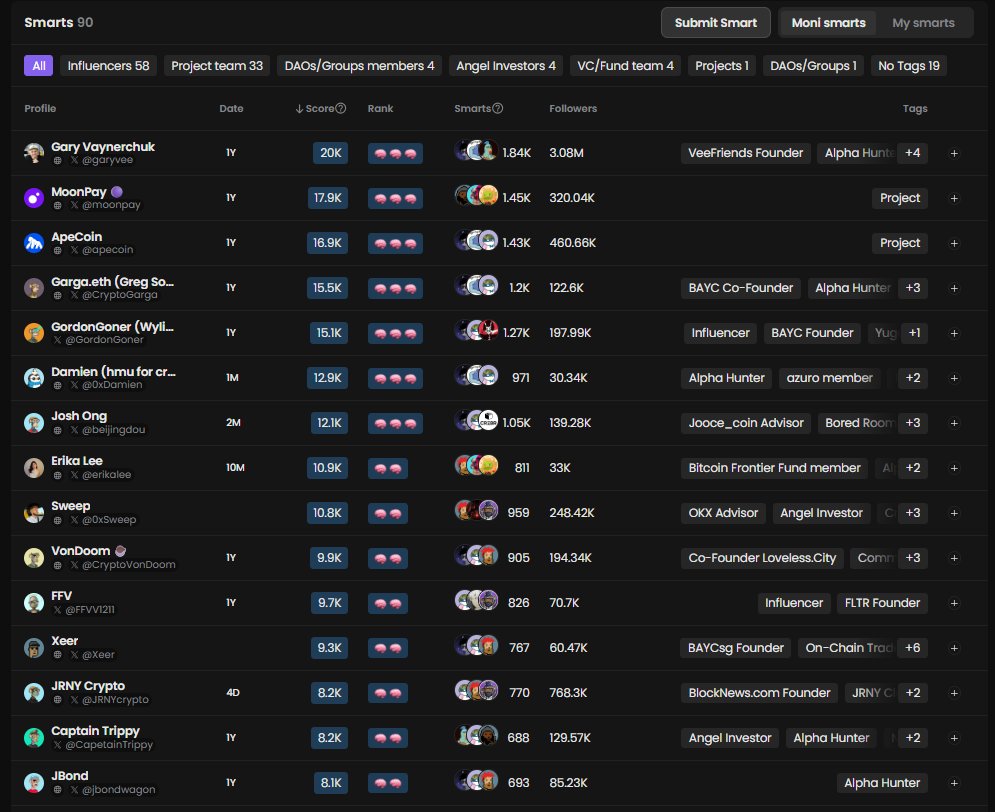Click the plus icon in JBond row
Image resolution: width=995 pixels, height=812 pixels.
(x=954, y=783)
